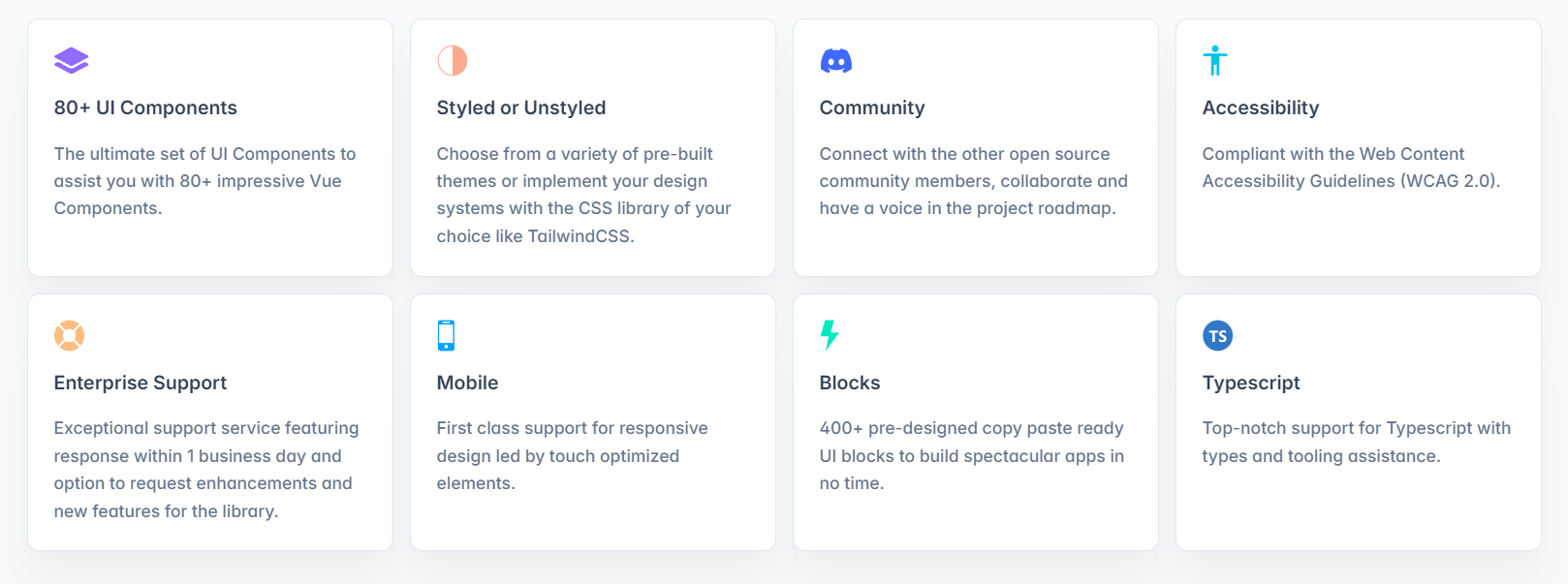The width and height of the screenshot is (1568, 584).
Task: Open the "Mobile" card title
Action: tap(467, 383)
